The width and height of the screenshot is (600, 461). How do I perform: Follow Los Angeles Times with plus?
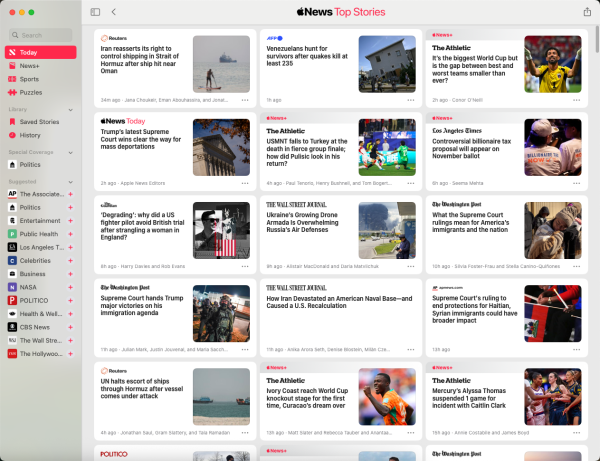coord(70,248)
